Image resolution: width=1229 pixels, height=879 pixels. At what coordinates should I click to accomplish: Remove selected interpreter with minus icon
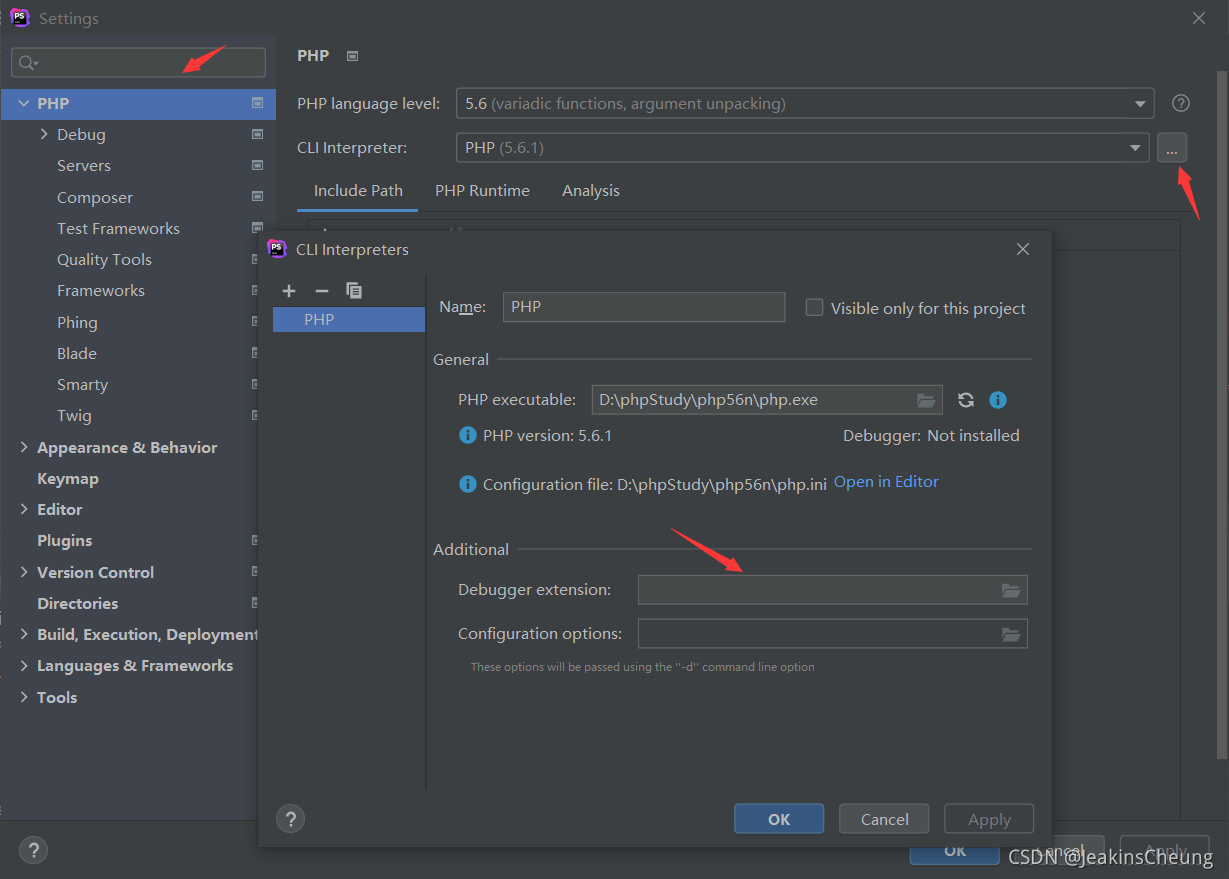click(x=321, y=291)
